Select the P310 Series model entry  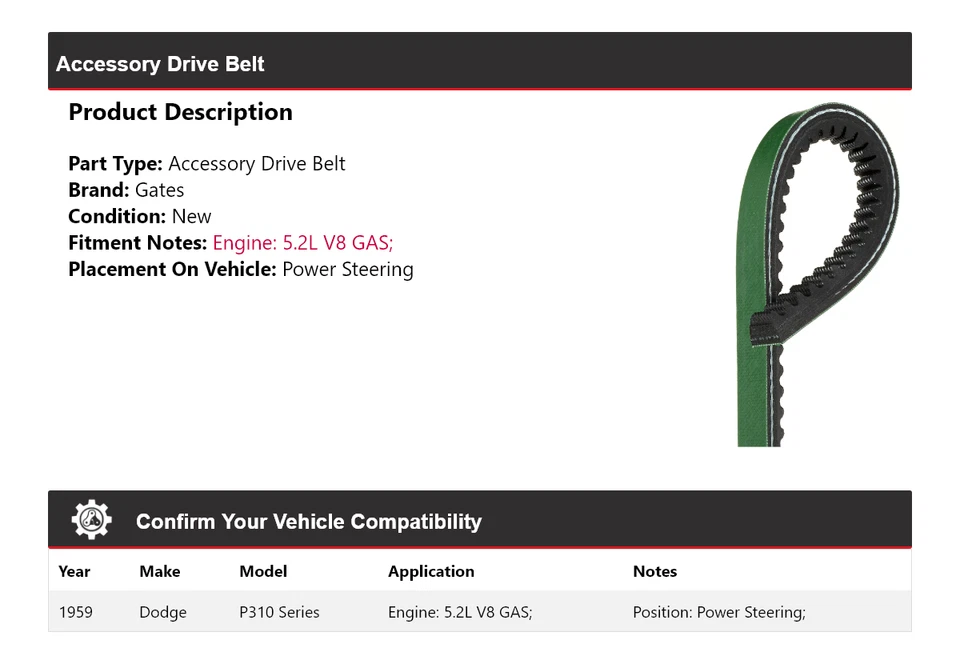[x=279, y=611]
